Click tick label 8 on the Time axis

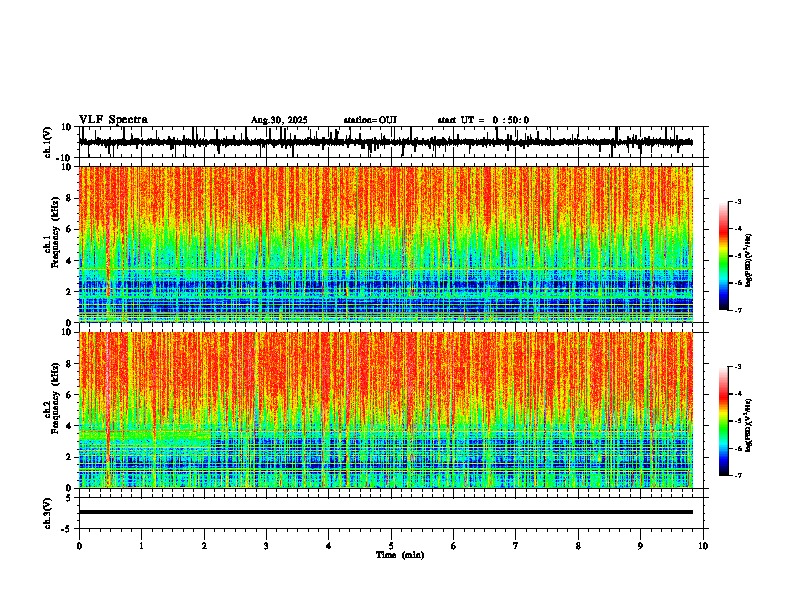[578, 546]
